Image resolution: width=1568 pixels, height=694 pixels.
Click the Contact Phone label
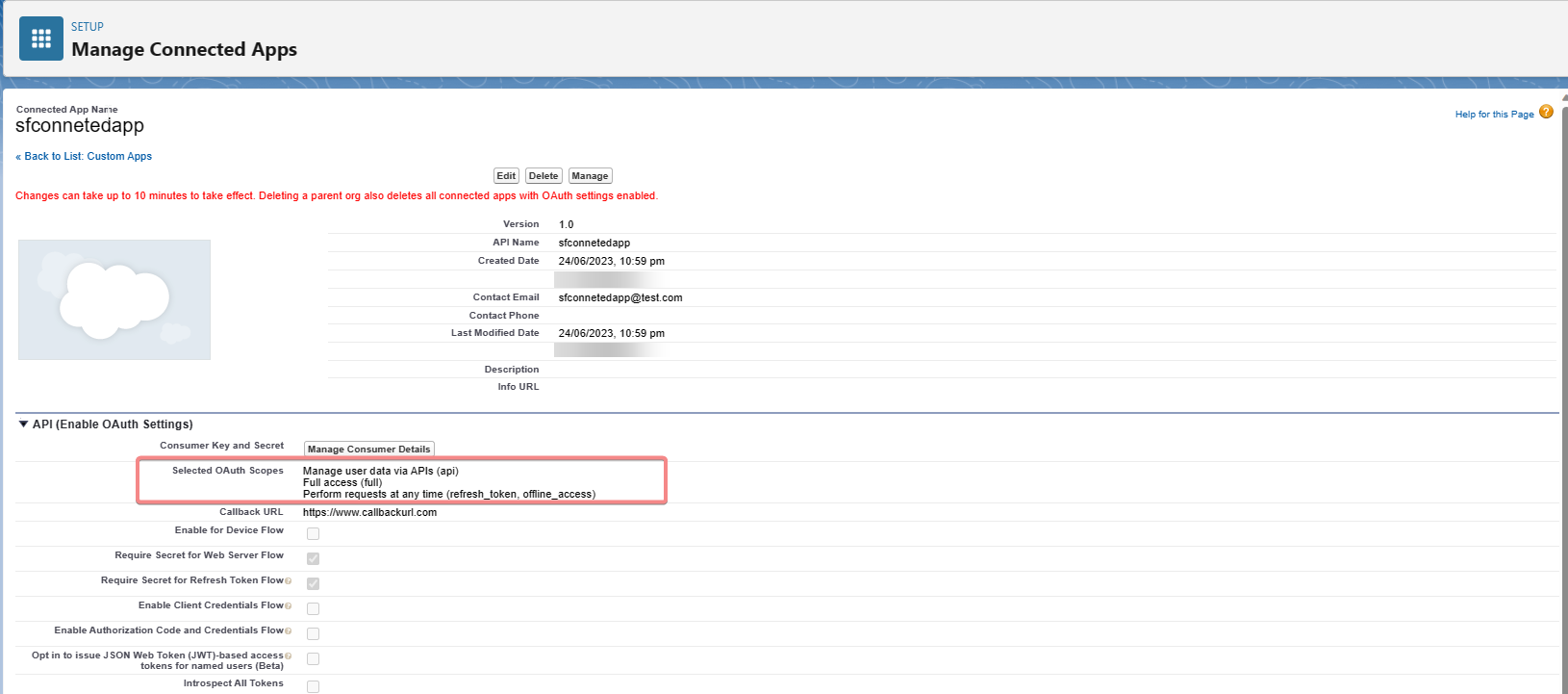[x=504, y=316]
